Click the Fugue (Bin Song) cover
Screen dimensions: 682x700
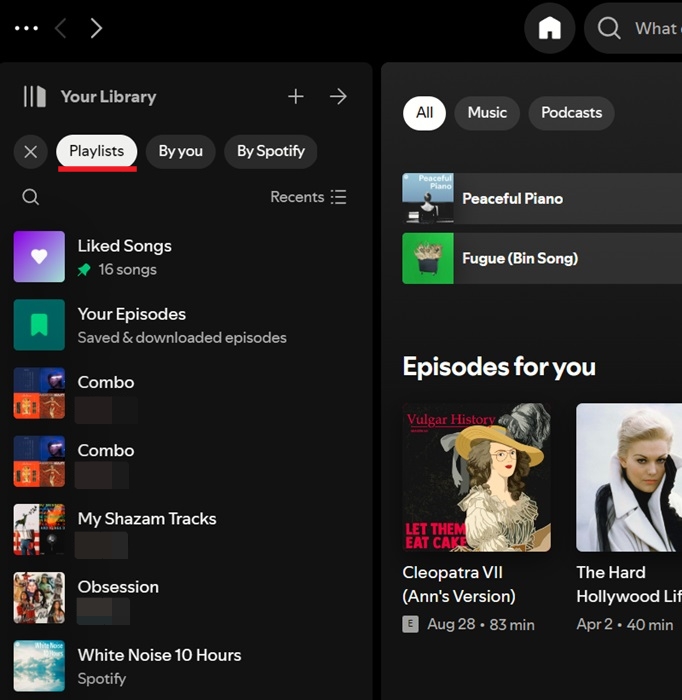tap(428, 258)
